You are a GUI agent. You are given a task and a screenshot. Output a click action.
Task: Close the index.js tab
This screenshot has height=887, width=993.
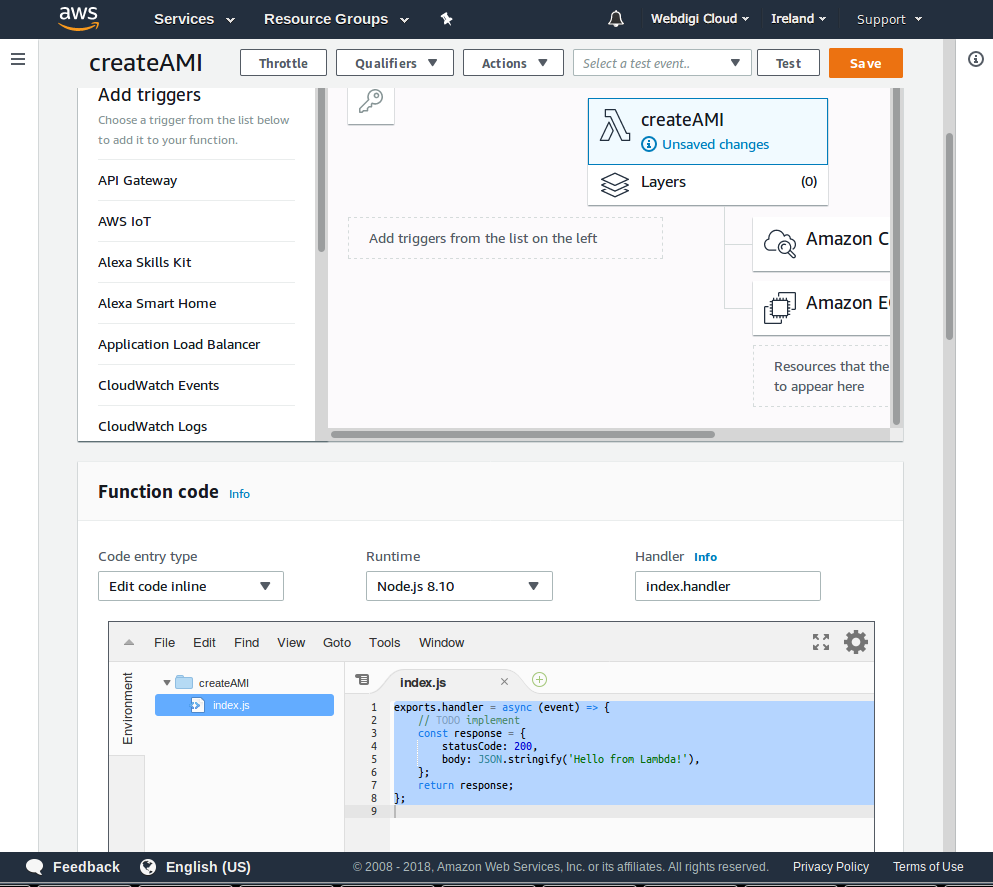(504, 682)
